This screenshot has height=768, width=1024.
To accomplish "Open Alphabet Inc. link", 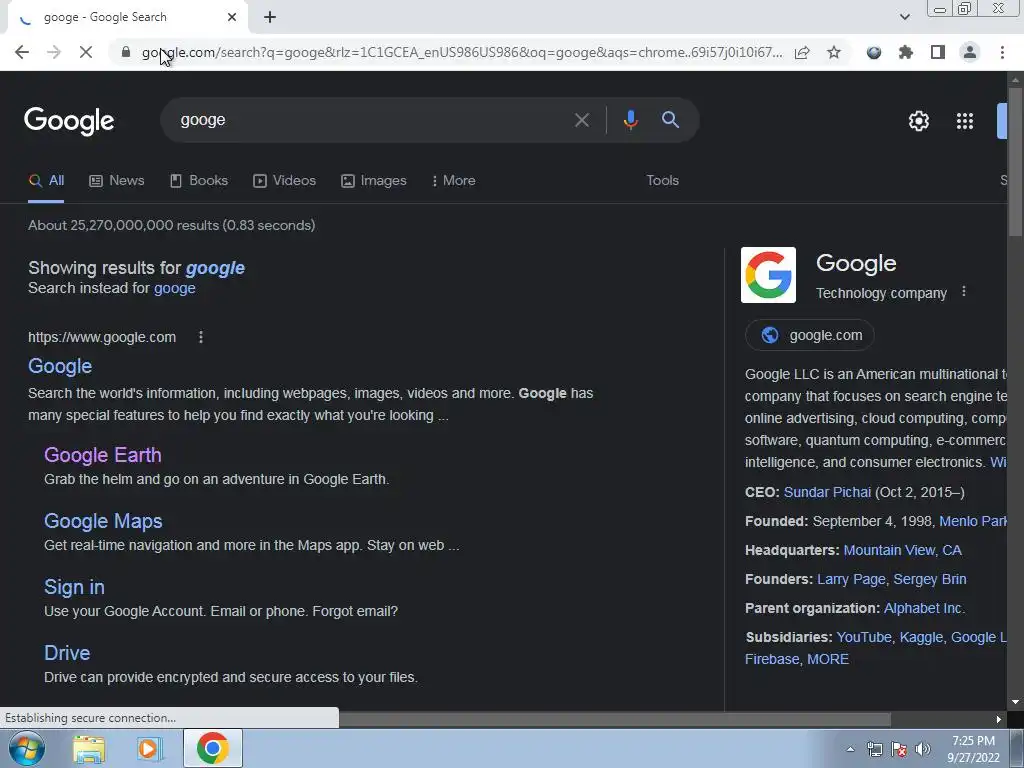I will click(x=923, y=608).
